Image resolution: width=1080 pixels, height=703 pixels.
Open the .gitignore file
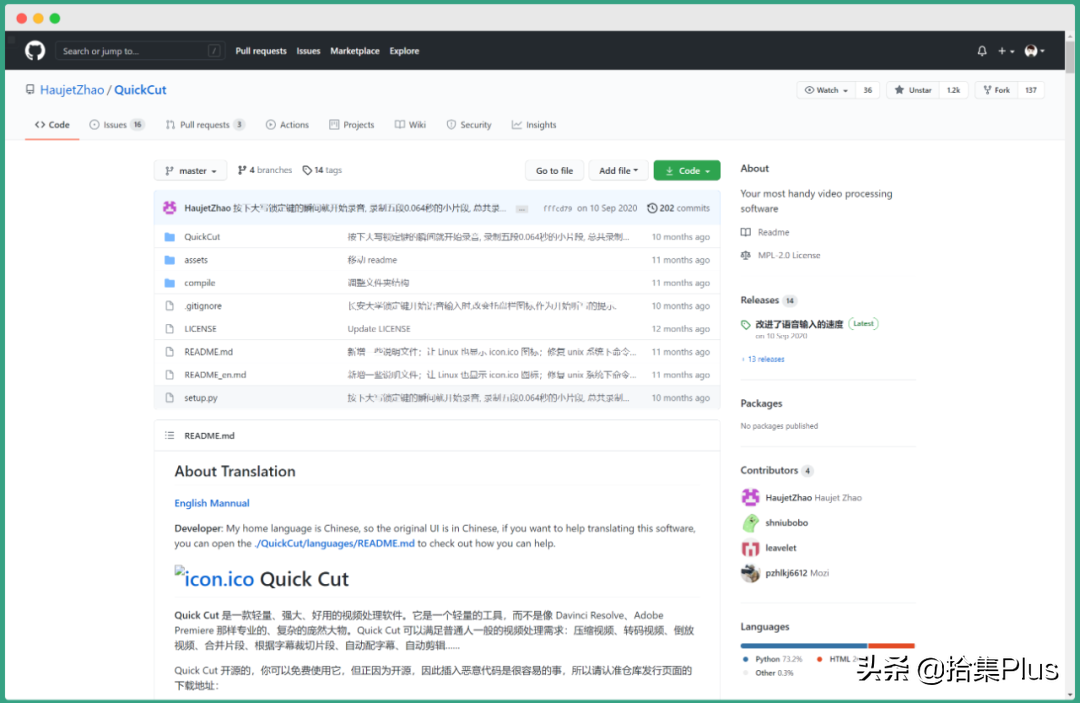click(x=203, y=306)
